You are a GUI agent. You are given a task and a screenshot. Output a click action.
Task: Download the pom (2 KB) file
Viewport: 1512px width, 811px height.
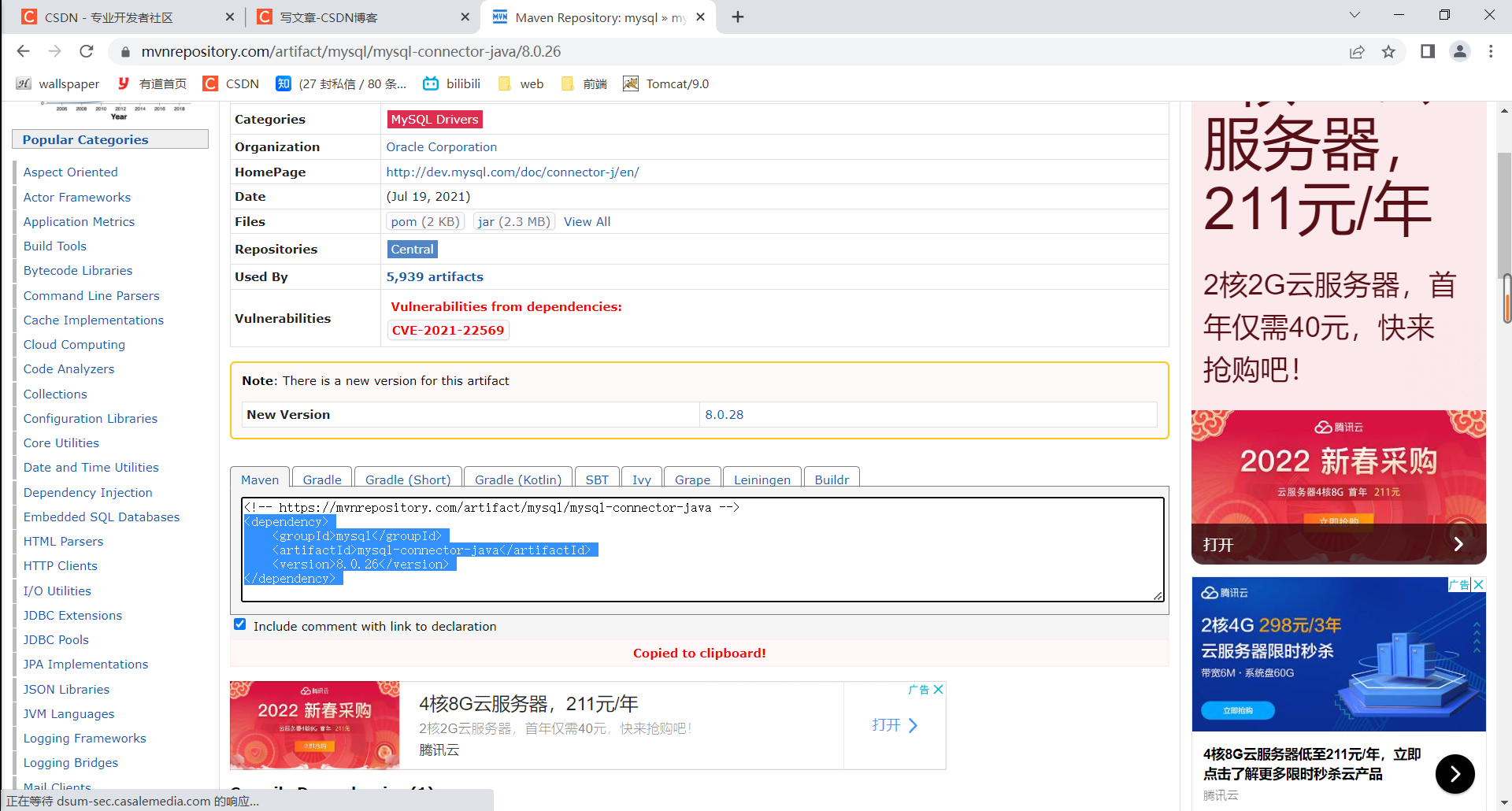pyautogui.click(x=425, y=221)
